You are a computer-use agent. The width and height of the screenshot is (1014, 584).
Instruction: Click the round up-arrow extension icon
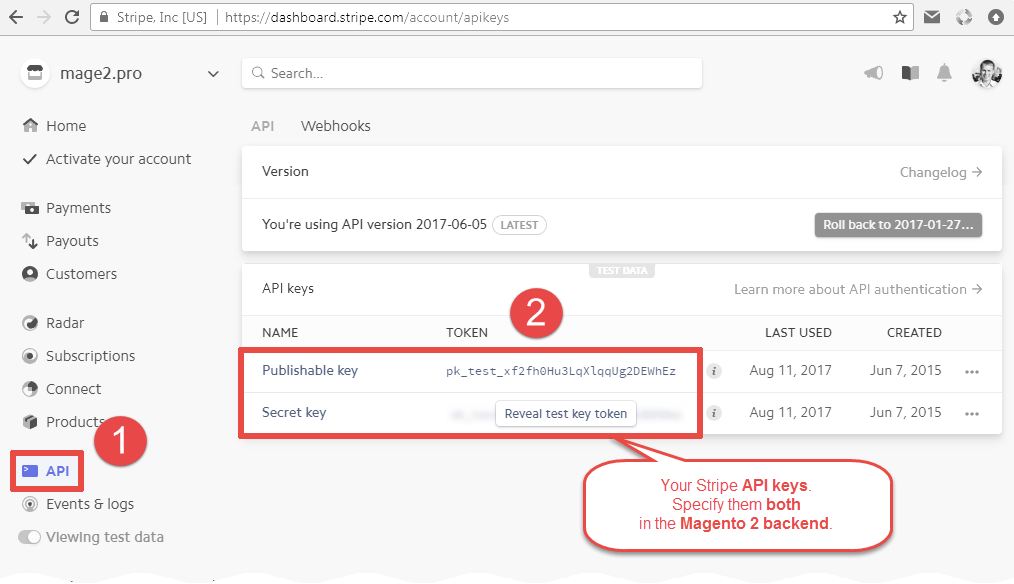[996, 17]
